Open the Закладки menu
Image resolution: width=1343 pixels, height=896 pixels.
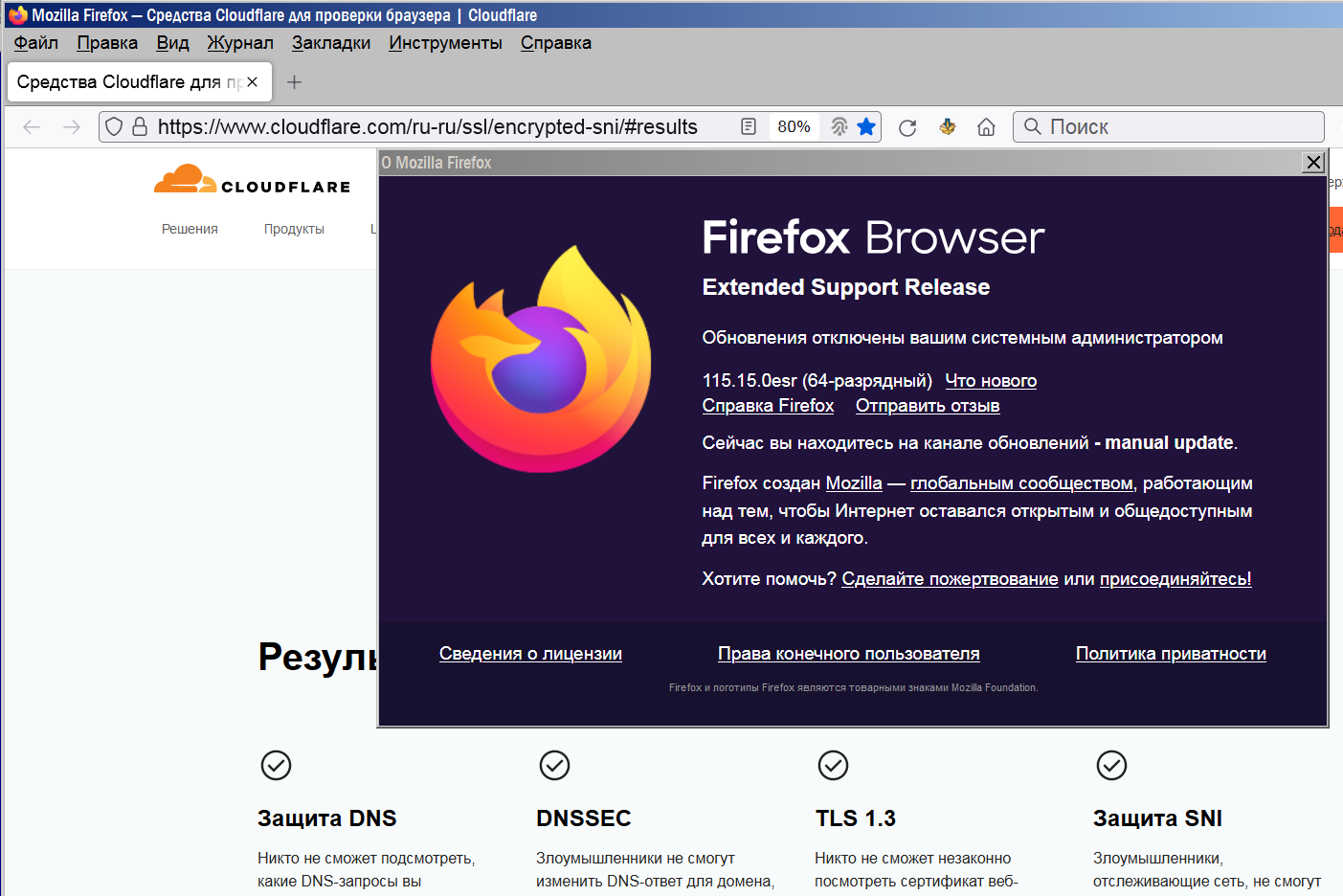click(x=331, y=43)
